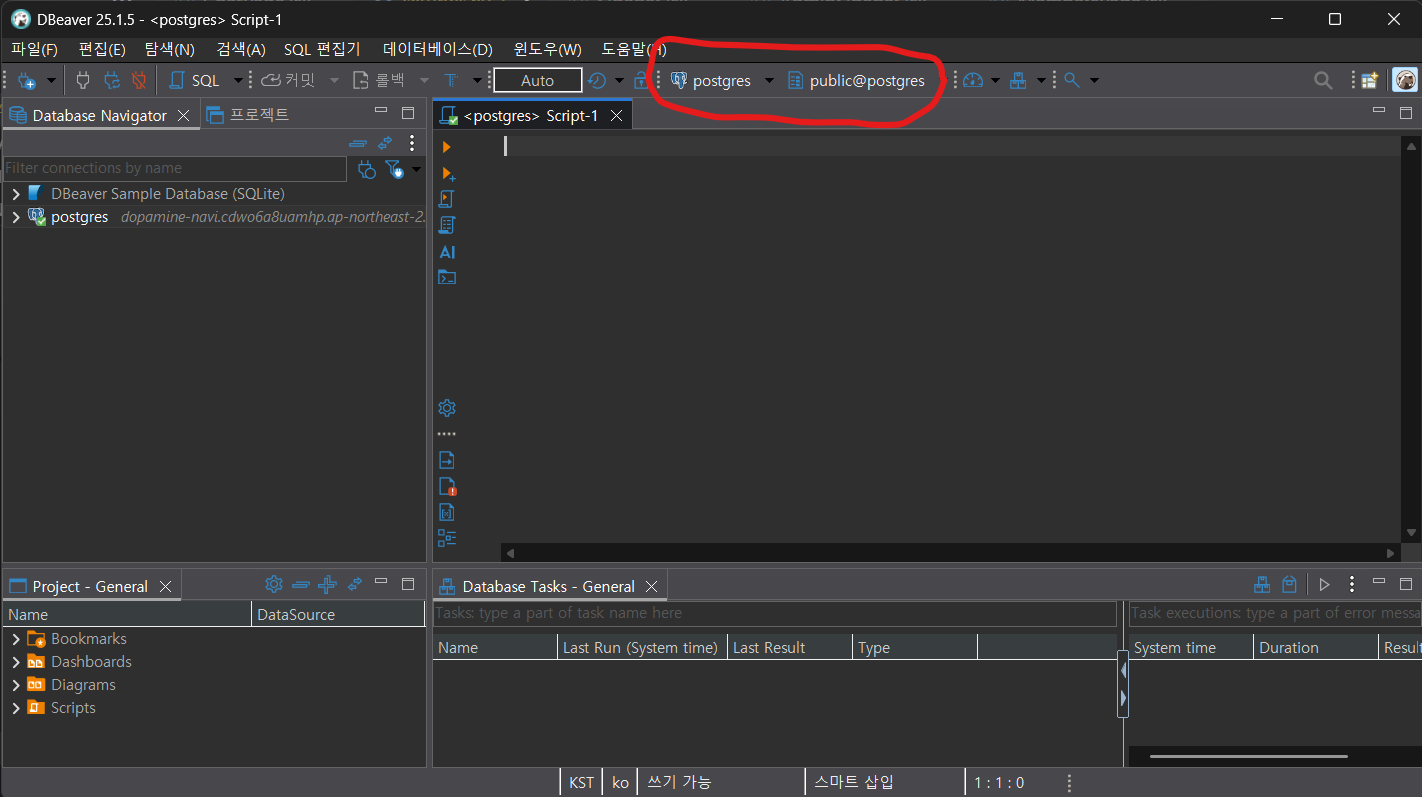Click the blue Reconnect plug icon

tap(111, 80)
